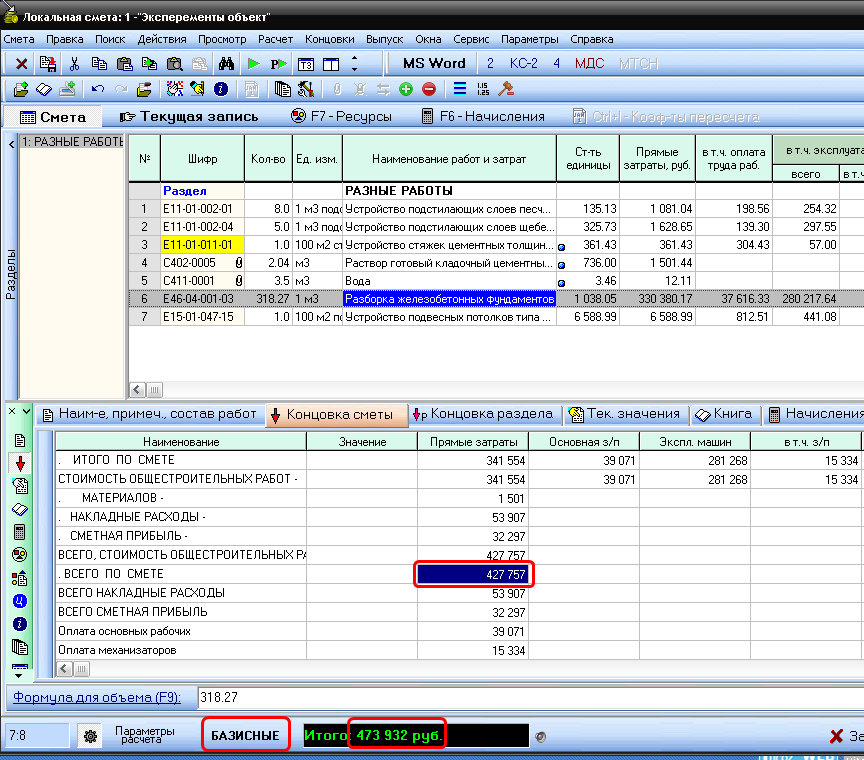864x760 pixels.
Task: Open the Концовка раздела tab
Action: (483, 414)
